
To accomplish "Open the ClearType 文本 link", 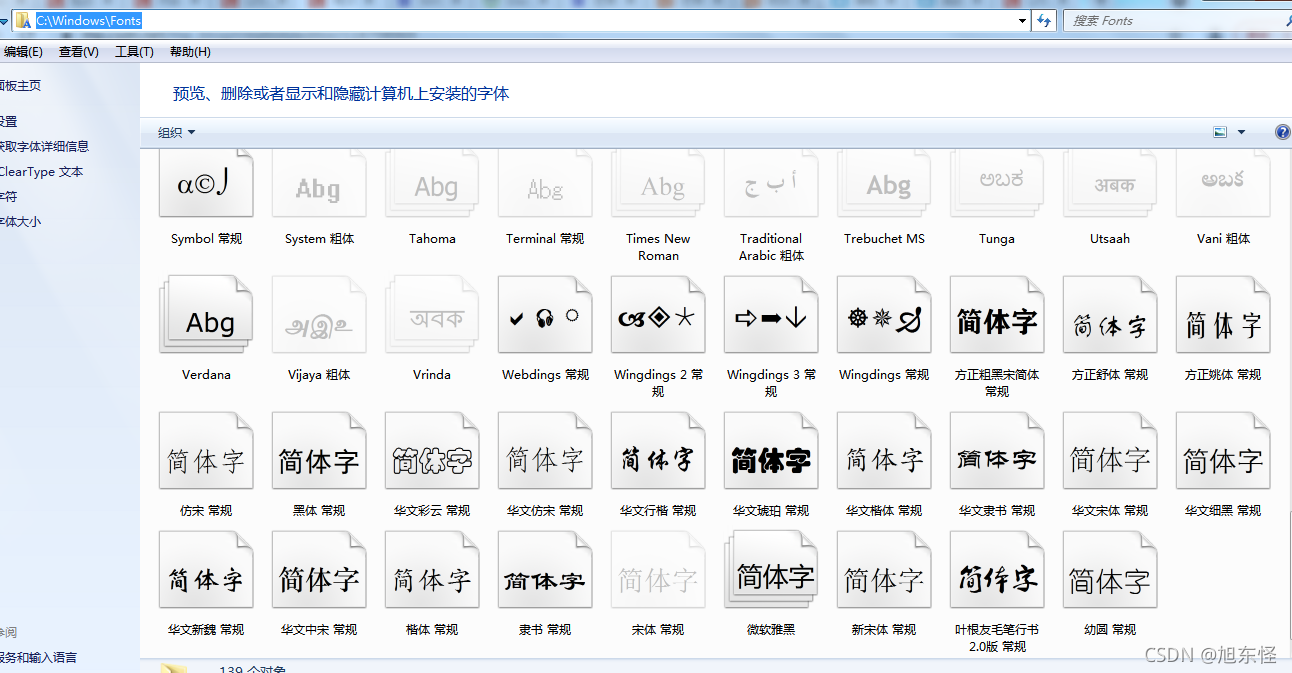I will (41, 172).
